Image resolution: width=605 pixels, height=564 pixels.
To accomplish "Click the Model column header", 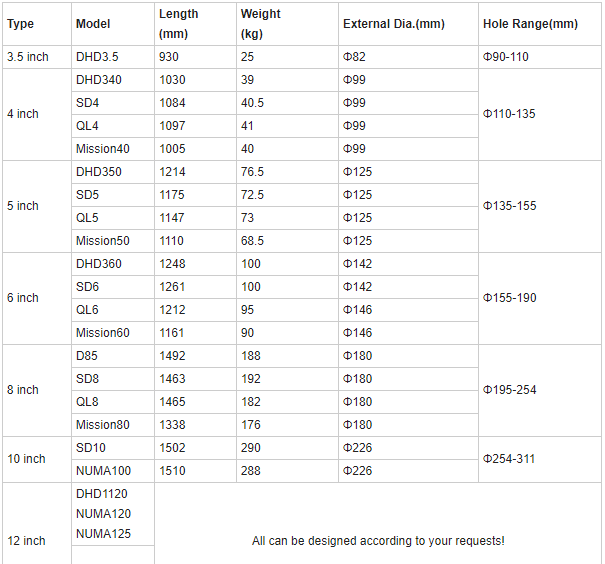I will pos(93,24).
